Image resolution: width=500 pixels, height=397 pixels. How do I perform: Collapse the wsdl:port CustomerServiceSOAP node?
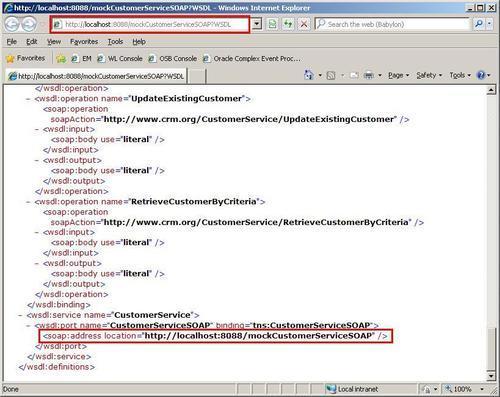click(x=28, y=326)
